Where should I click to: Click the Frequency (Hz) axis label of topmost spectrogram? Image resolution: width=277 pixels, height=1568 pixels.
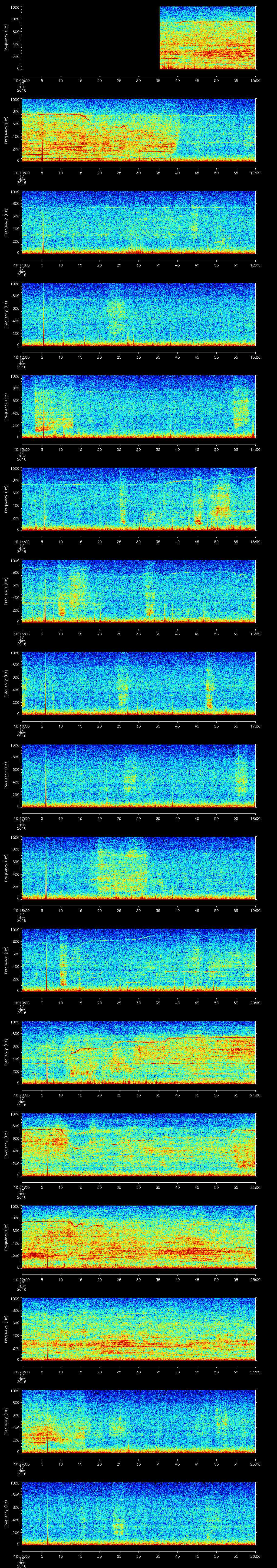pos(6,38)
